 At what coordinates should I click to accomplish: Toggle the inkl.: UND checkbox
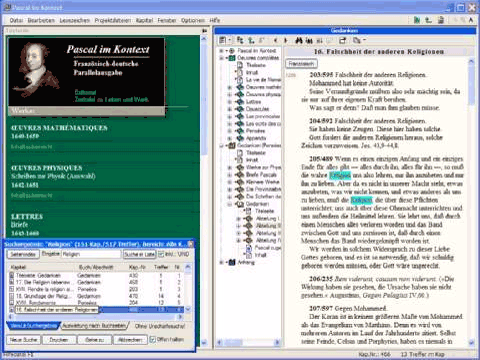pyautogui.click(x=161, y=254)
